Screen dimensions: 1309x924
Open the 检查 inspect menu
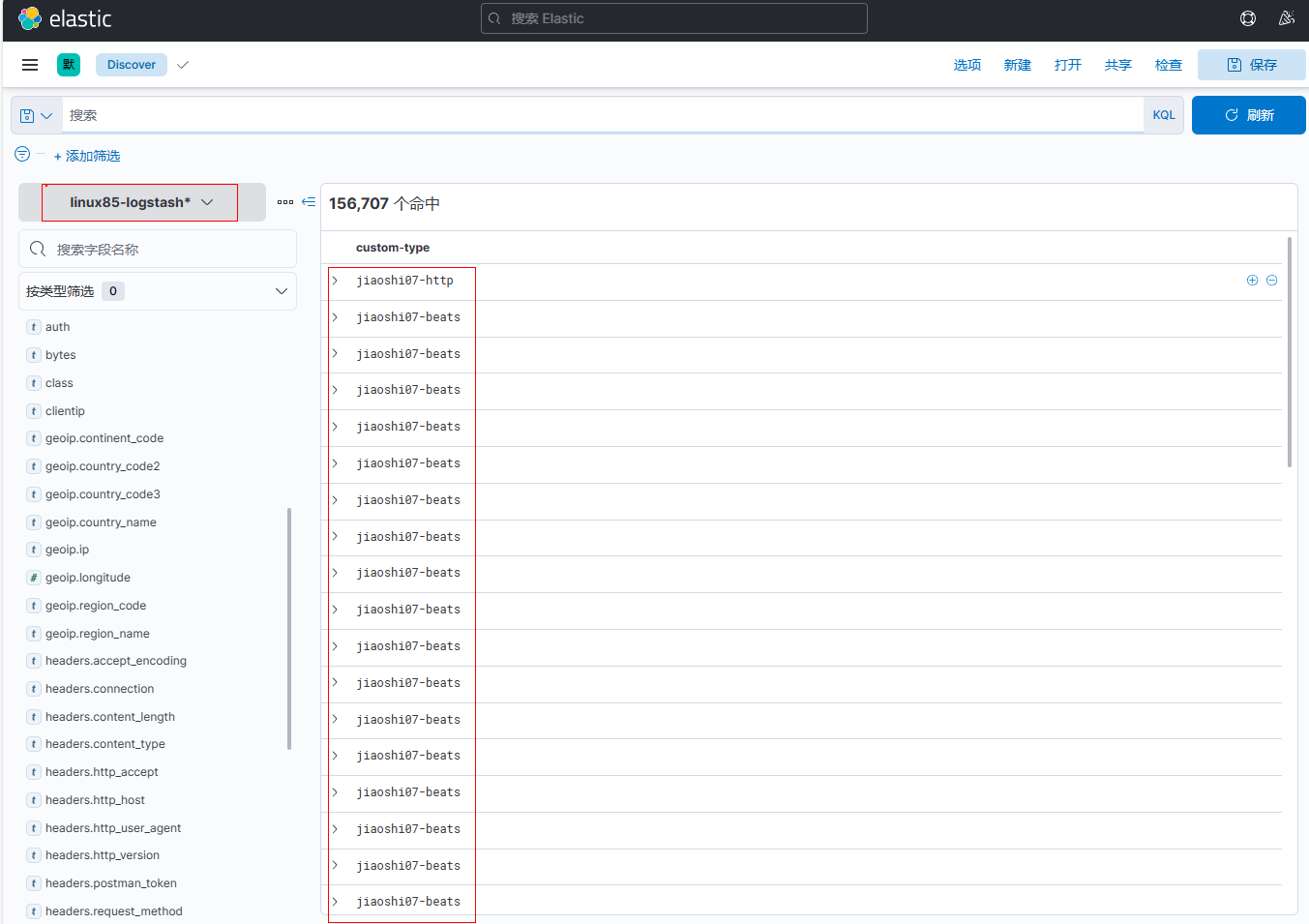coord(1168,65)
